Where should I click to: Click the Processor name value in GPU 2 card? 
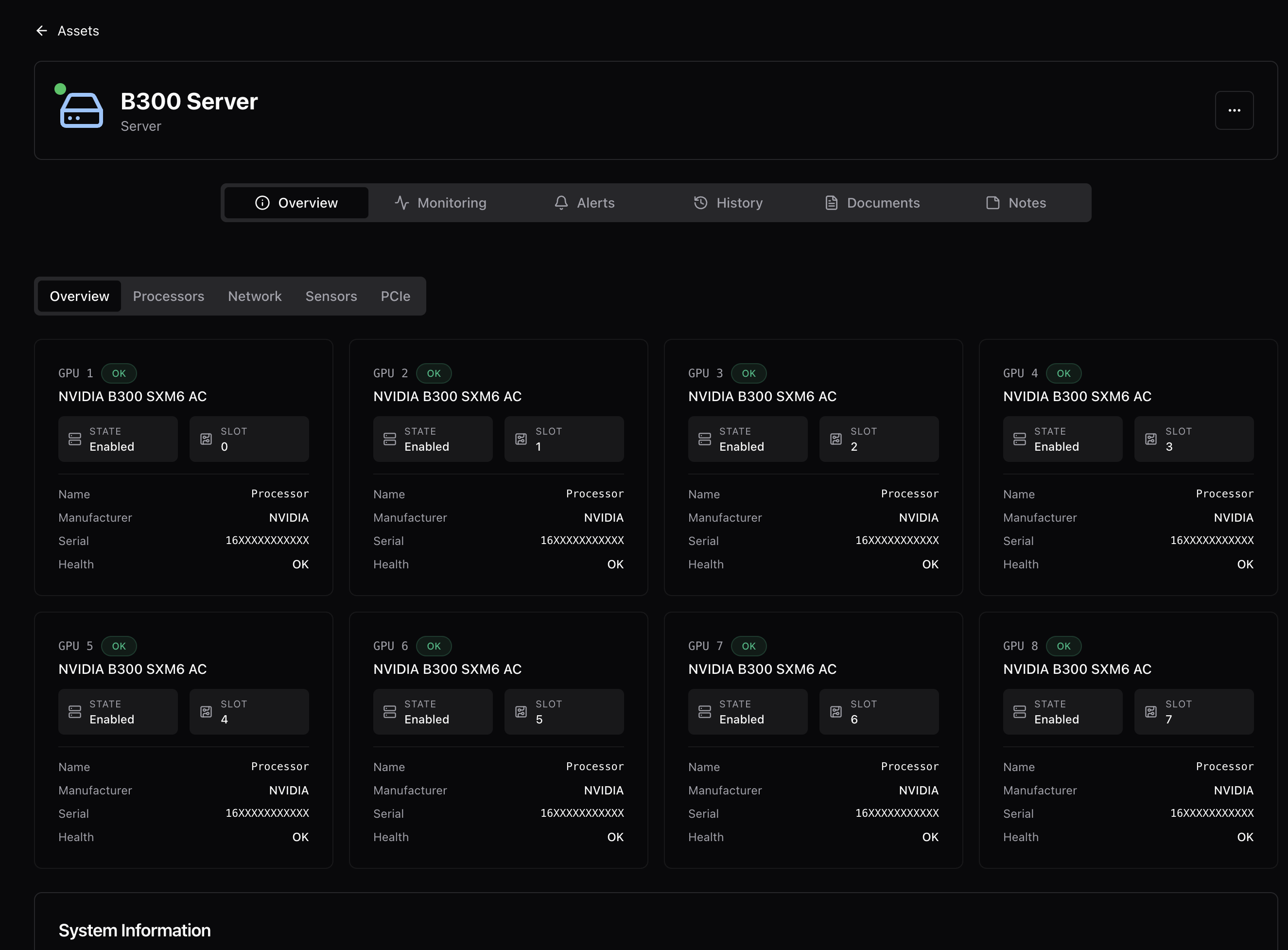595,493
